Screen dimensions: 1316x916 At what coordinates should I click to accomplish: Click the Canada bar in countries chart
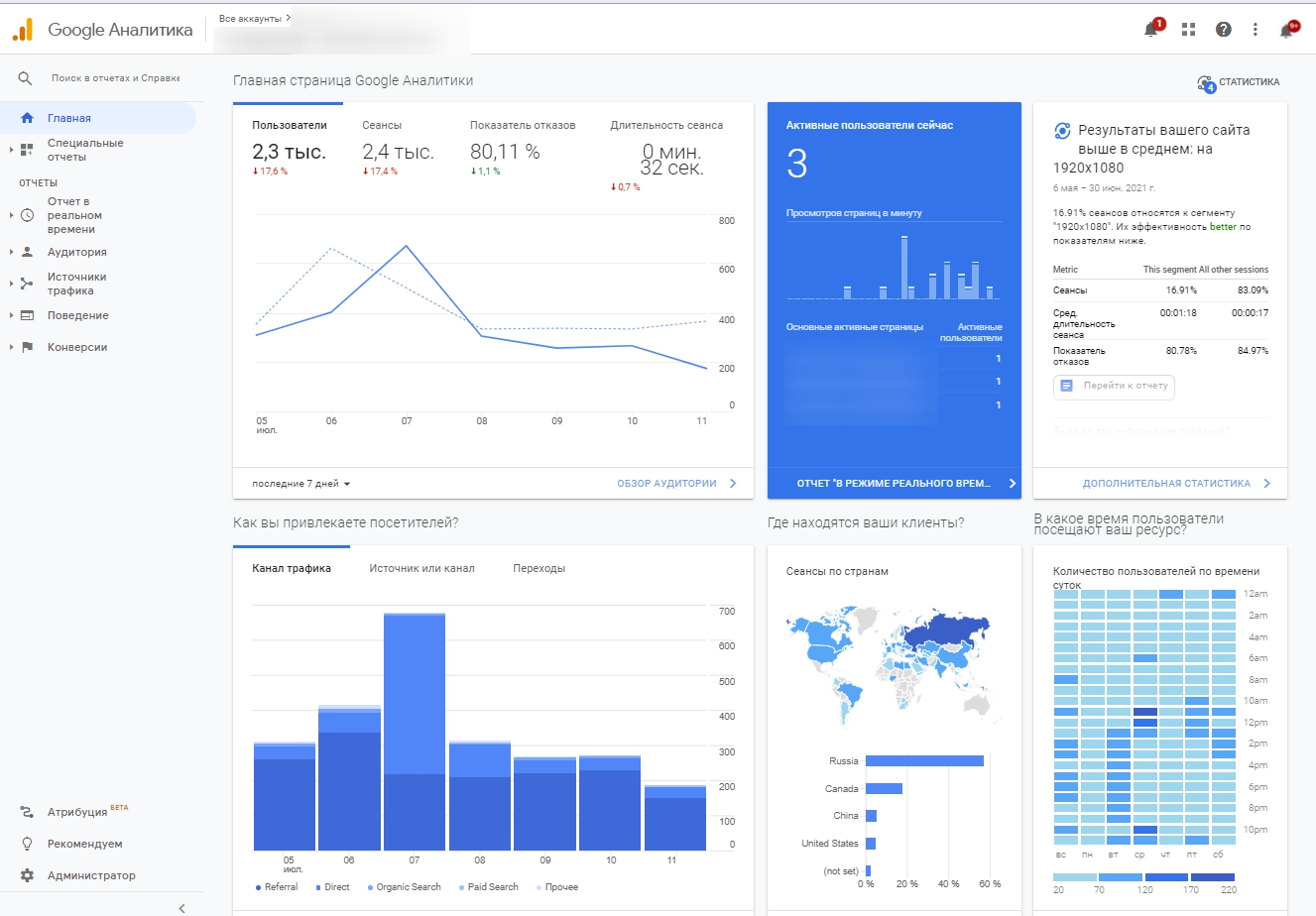tap(884, 789)
